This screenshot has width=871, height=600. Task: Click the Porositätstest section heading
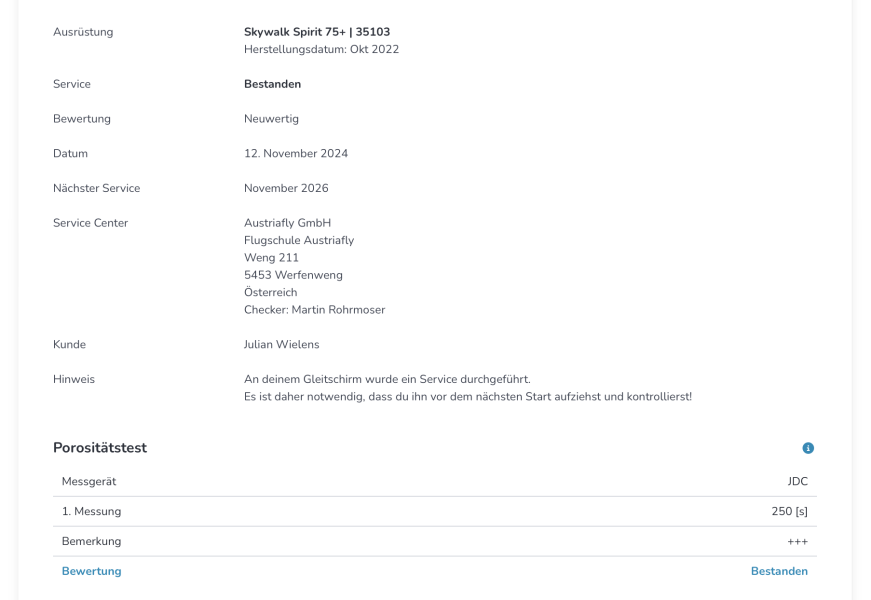100,448
